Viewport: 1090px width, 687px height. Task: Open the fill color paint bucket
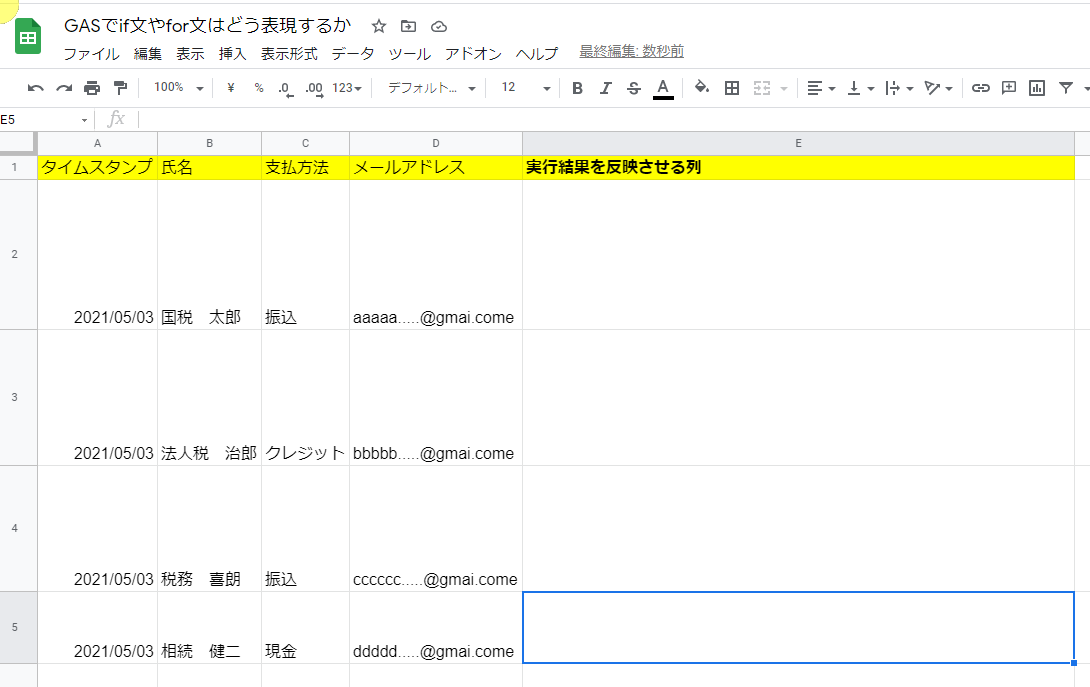702,88
